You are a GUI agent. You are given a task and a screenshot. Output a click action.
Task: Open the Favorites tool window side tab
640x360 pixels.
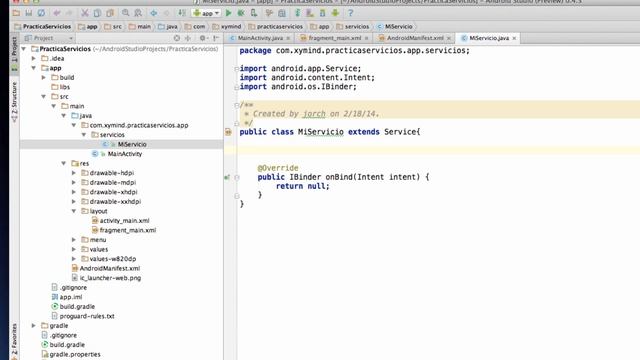point(14,341)
